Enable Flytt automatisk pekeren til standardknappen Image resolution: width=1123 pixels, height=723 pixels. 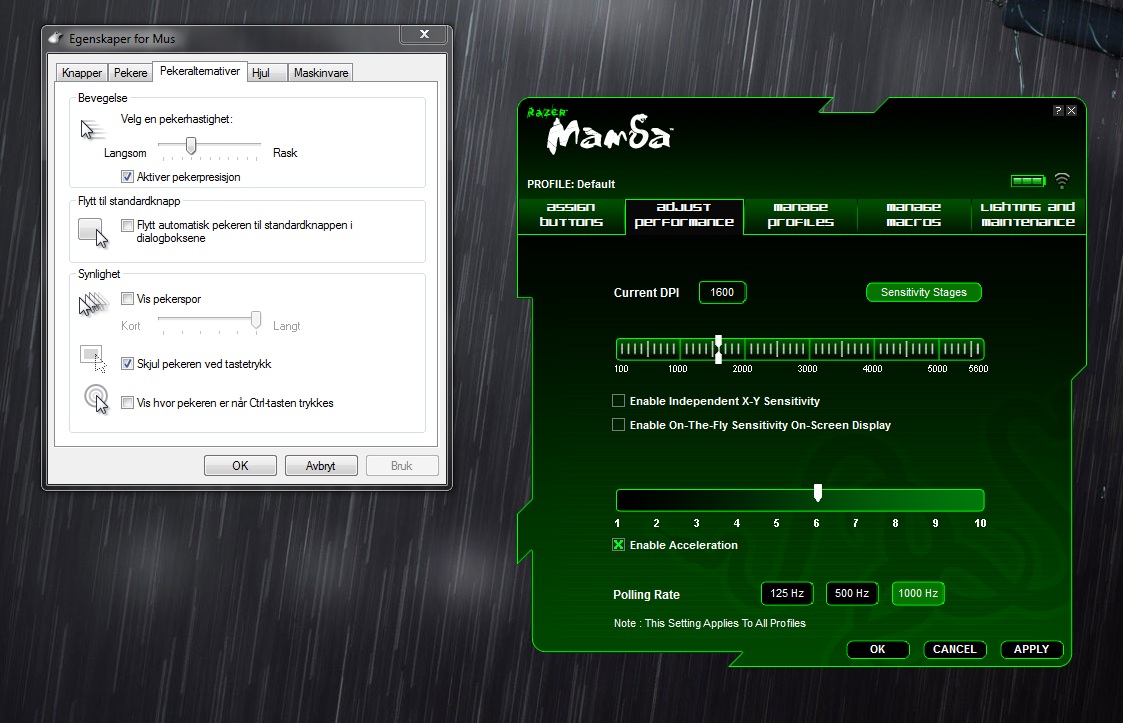[127, 225]
